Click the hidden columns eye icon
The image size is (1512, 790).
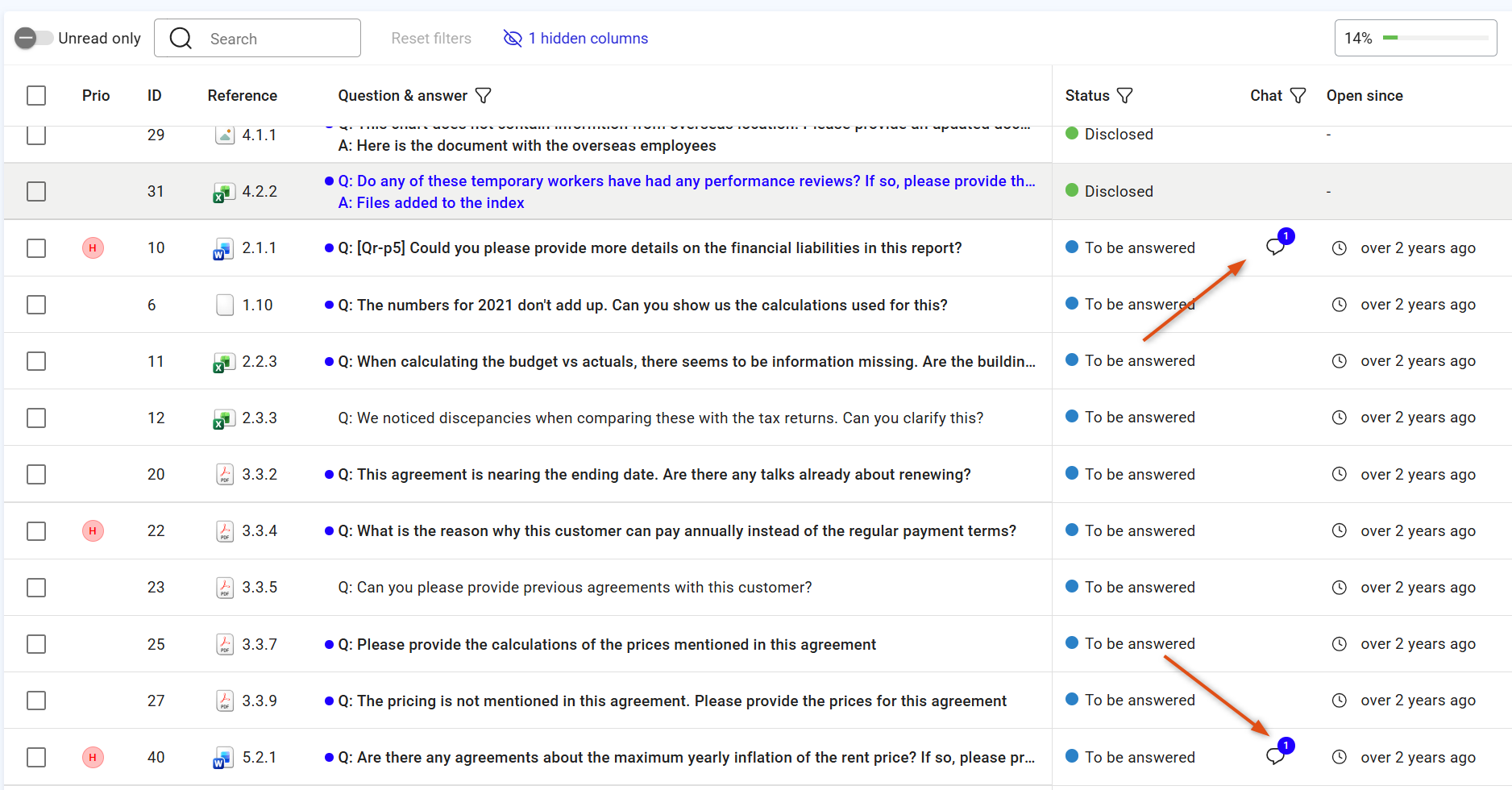click(x=513, y=38)
